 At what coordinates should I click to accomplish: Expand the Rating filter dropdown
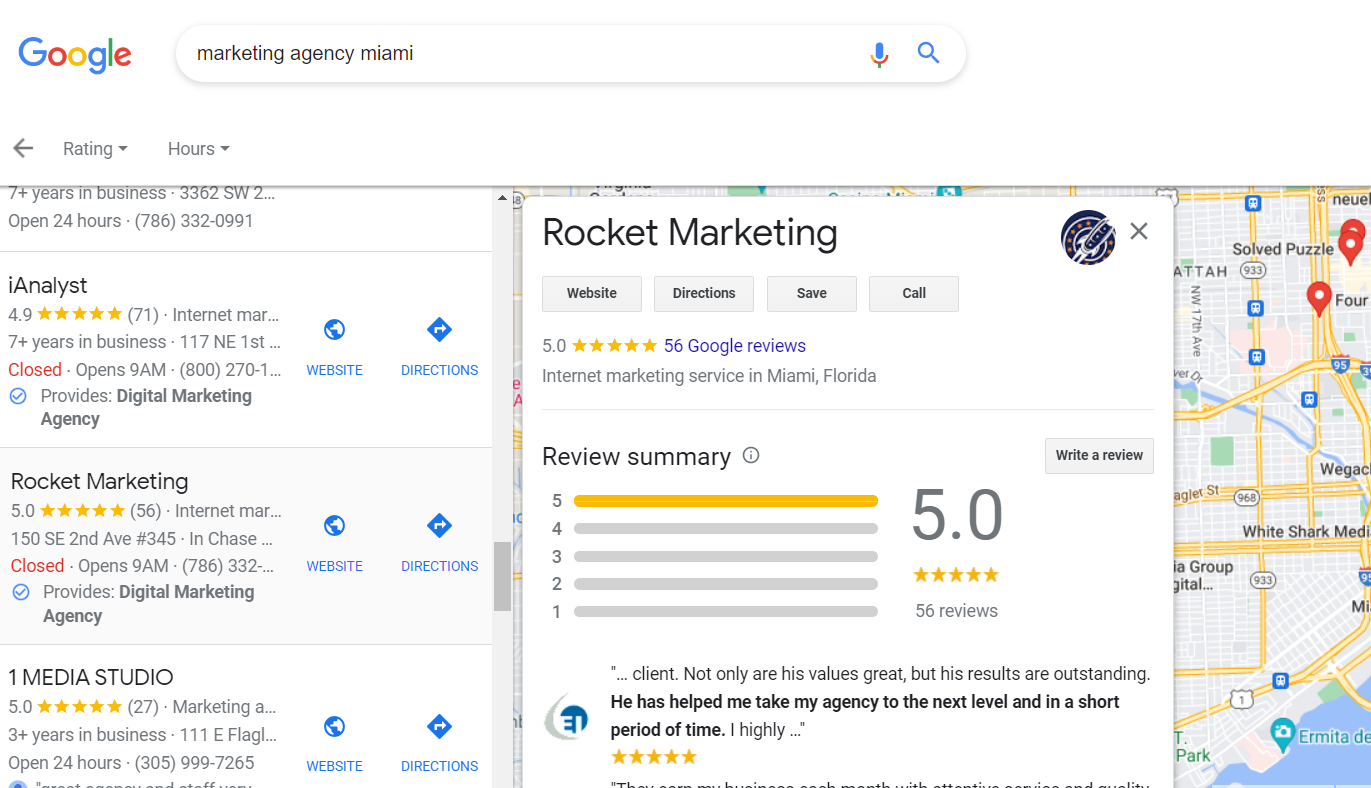pyautogui.click(x=95, y=149)
